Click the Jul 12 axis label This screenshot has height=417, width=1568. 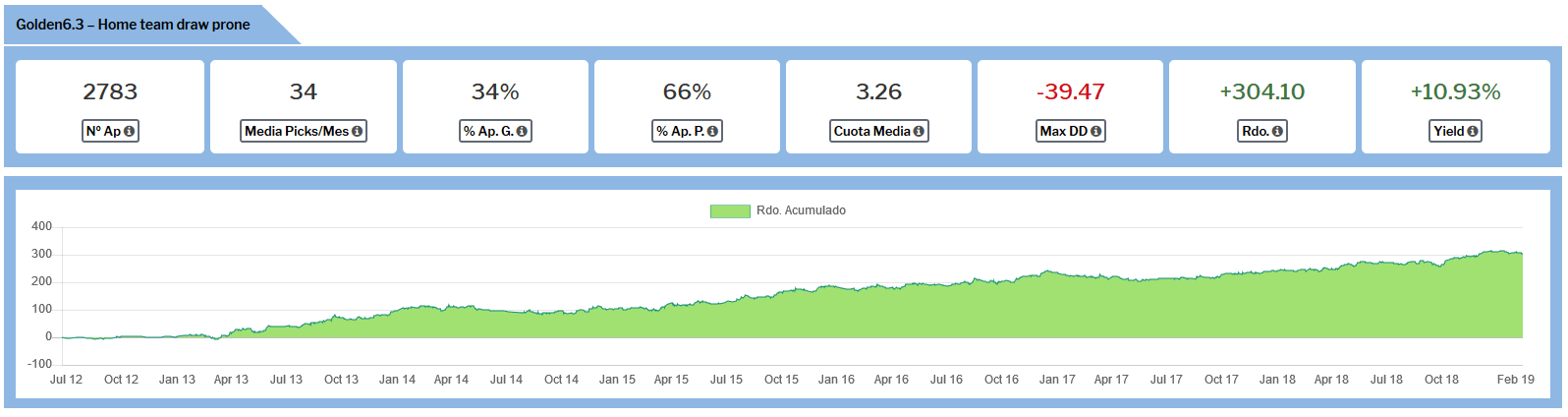click(x=66, y=380)
